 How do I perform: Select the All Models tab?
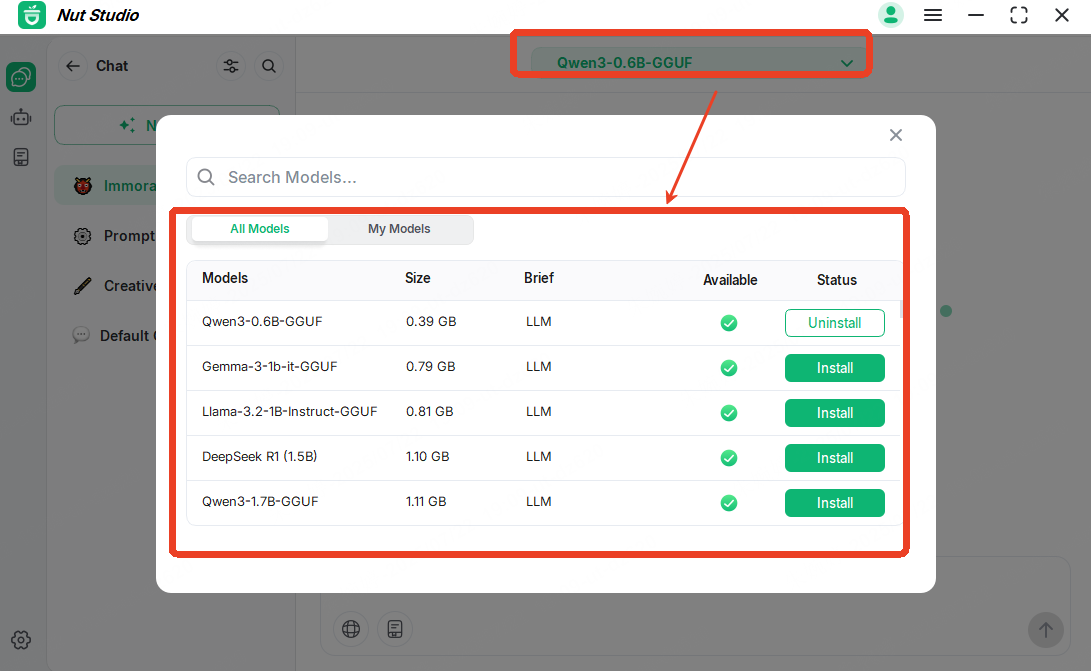tap(260, 229)
